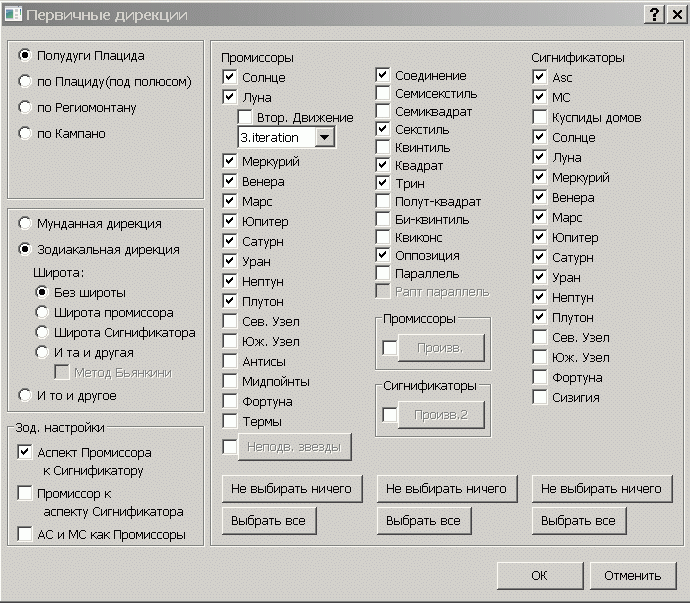Open the 3.iteration dropdown arrow
The image size is (690, 603).
pyautogui.click(x=324, y=137)
